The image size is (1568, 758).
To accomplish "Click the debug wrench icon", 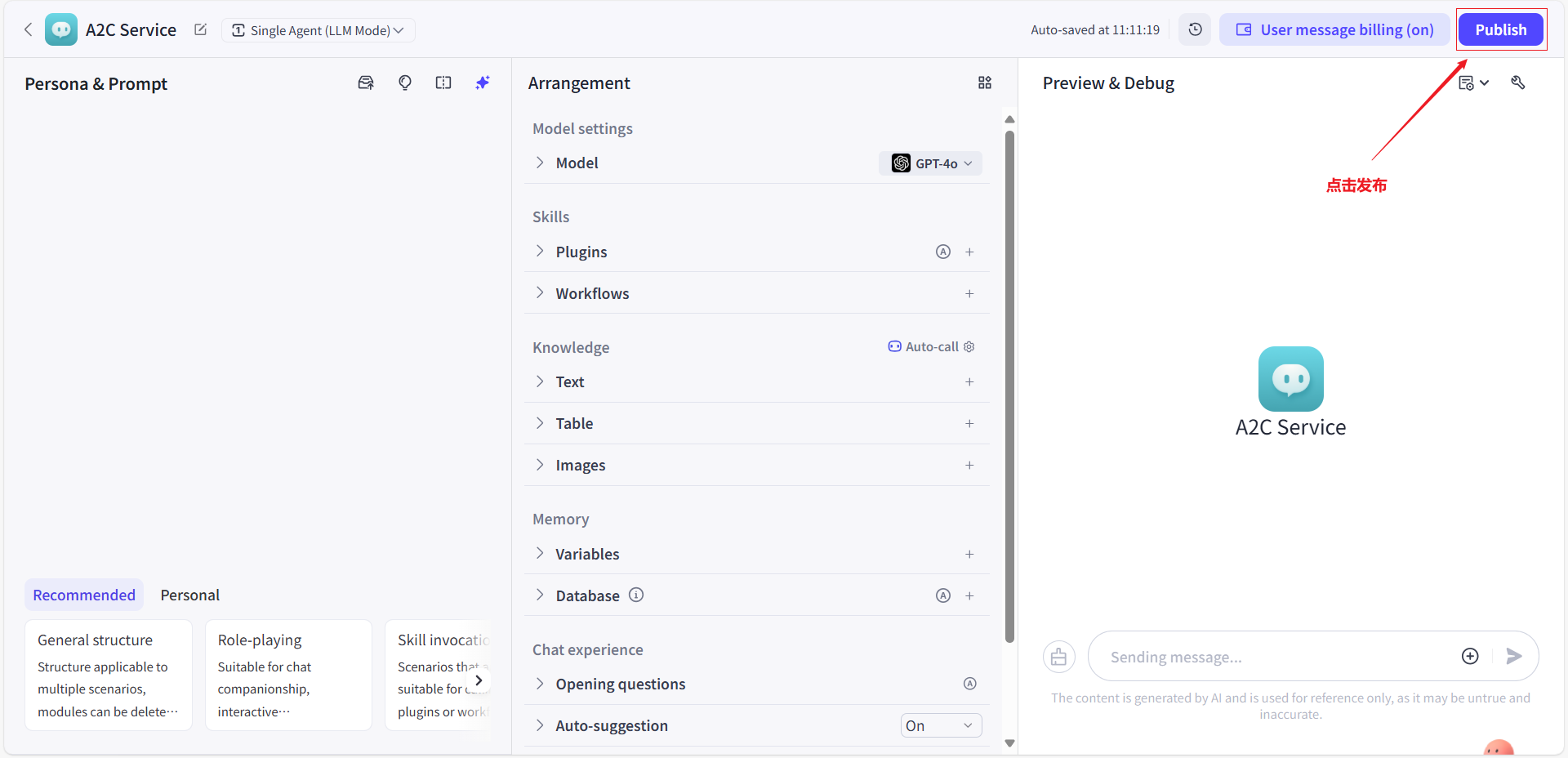I will point(1517,83).
